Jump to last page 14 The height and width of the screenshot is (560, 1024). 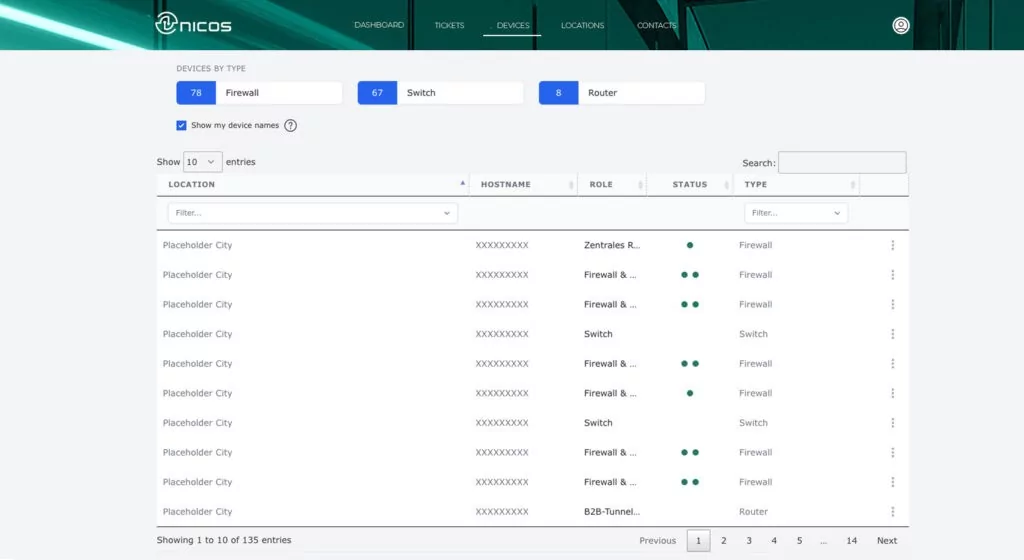coord(852,540)
